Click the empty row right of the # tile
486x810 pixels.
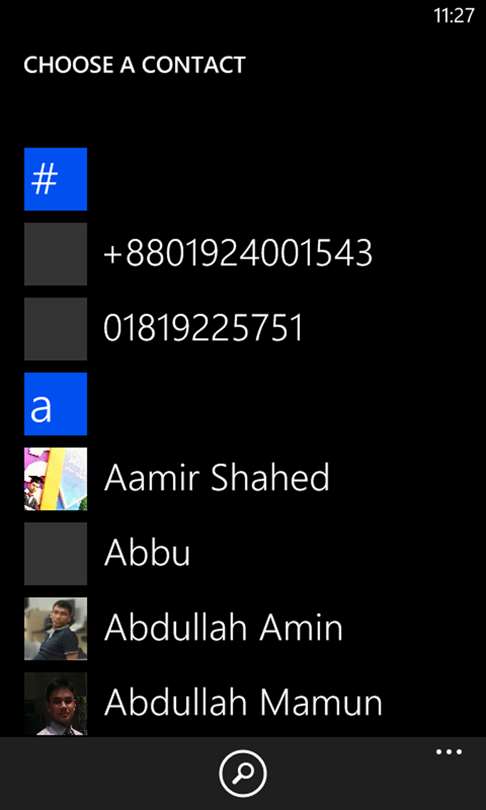(x=287, y=179)
